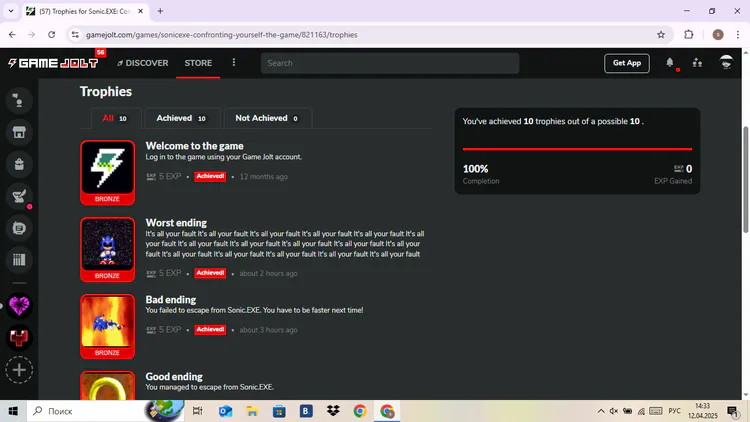Screen dimensions: 750x422
Task: Click the Good ending trophy thumbnail
Action: (108, 386)
